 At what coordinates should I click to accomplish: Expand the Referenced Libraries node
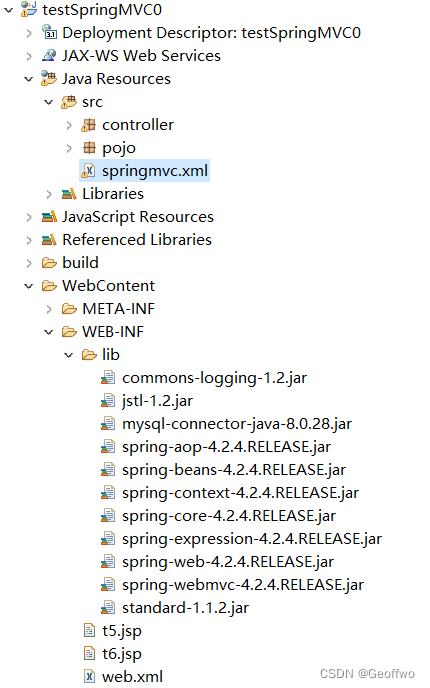pos(29,240)
